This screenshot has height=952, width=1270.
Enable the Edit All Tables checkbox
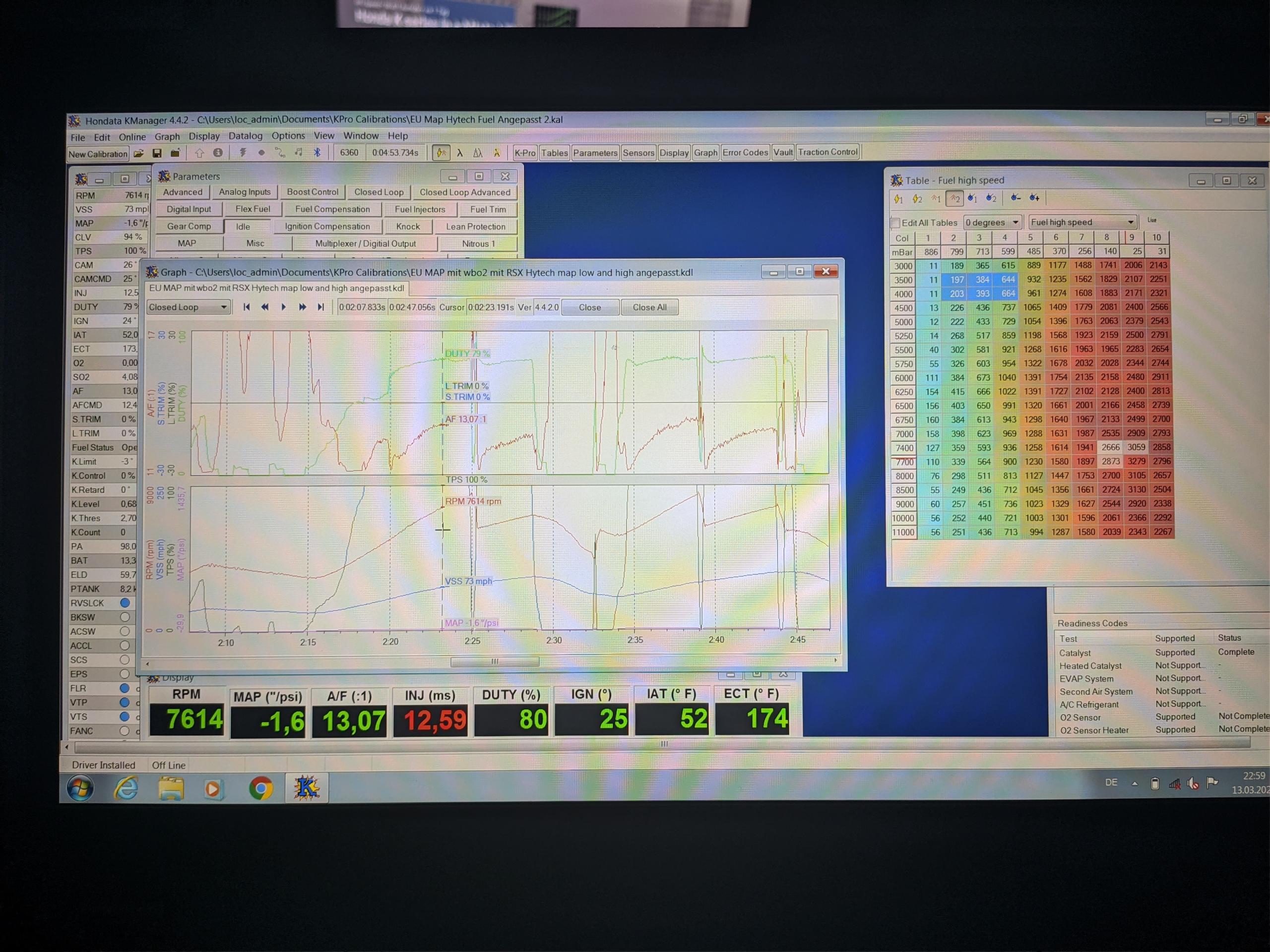(895, 223)
